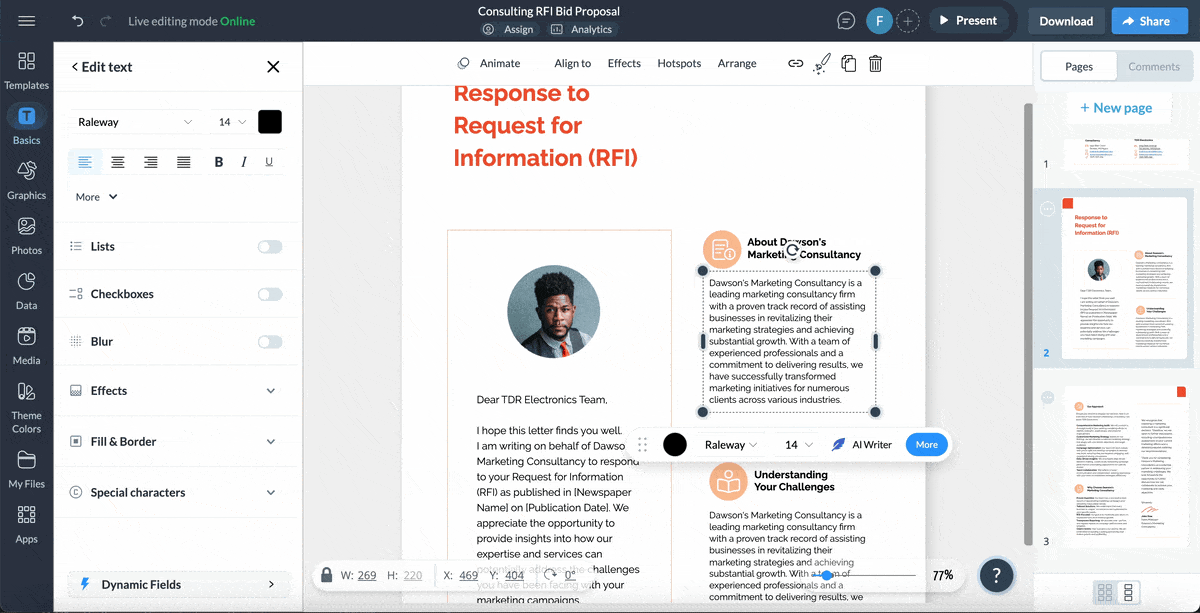Click the Animate icon in the toolbar
This screenshot has width=1200, height=613.
tap(463, 62)
